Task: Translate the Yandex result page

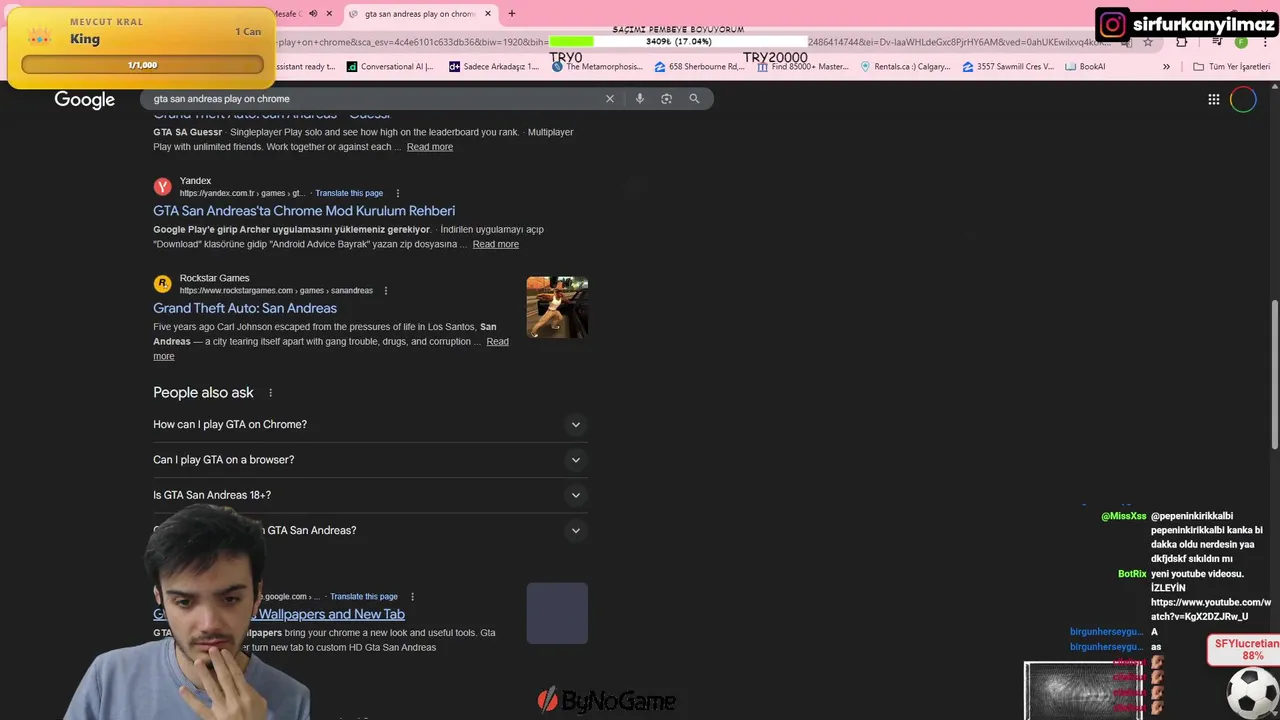Action: click(349, 193)
